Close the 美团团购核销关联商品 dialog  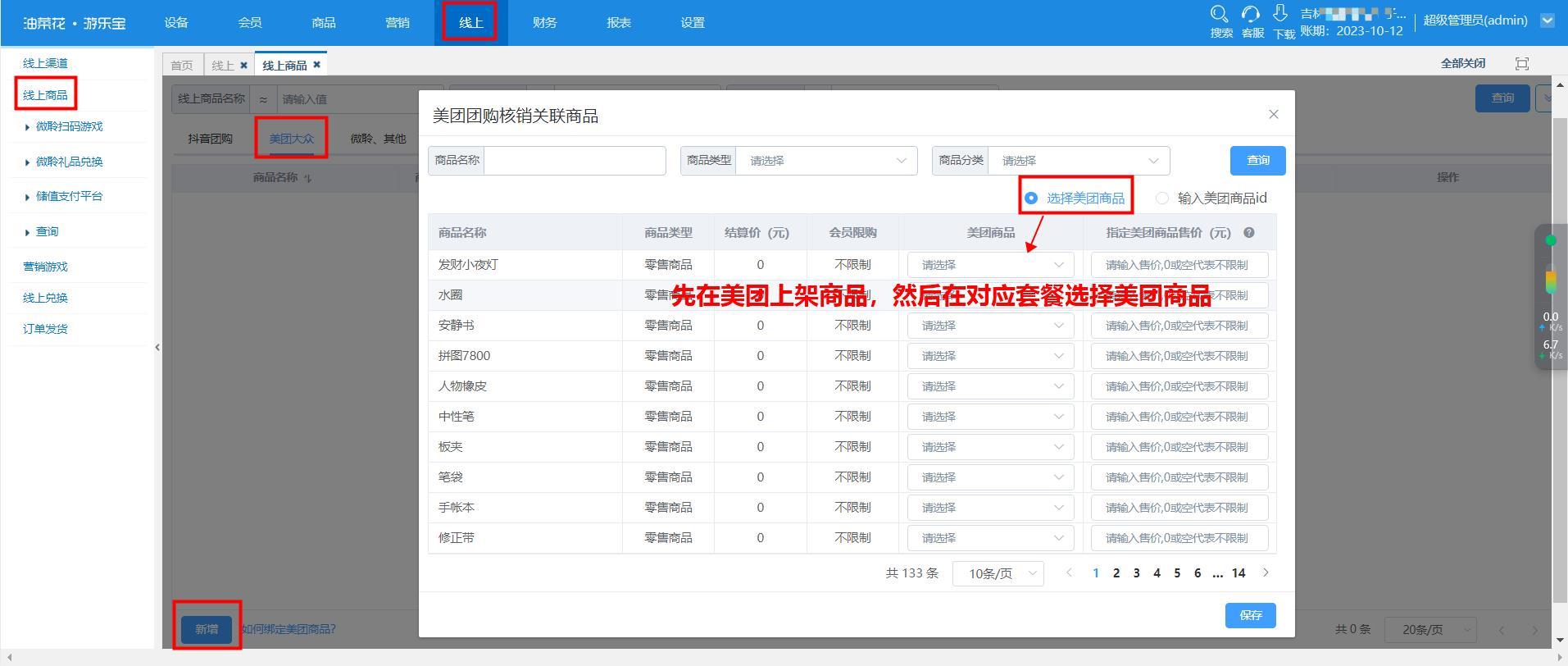(1273, 114)
